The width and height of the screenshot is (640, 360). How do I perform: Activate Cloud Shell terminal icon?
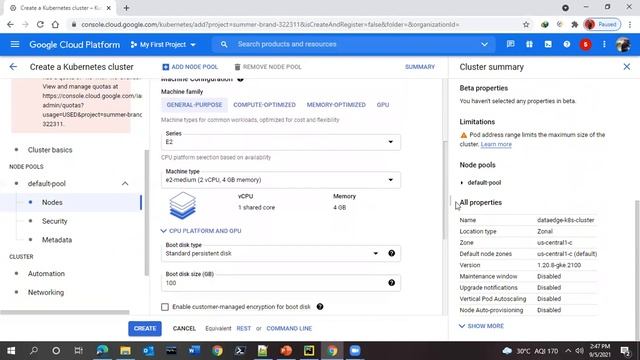[x=548, y=44]
